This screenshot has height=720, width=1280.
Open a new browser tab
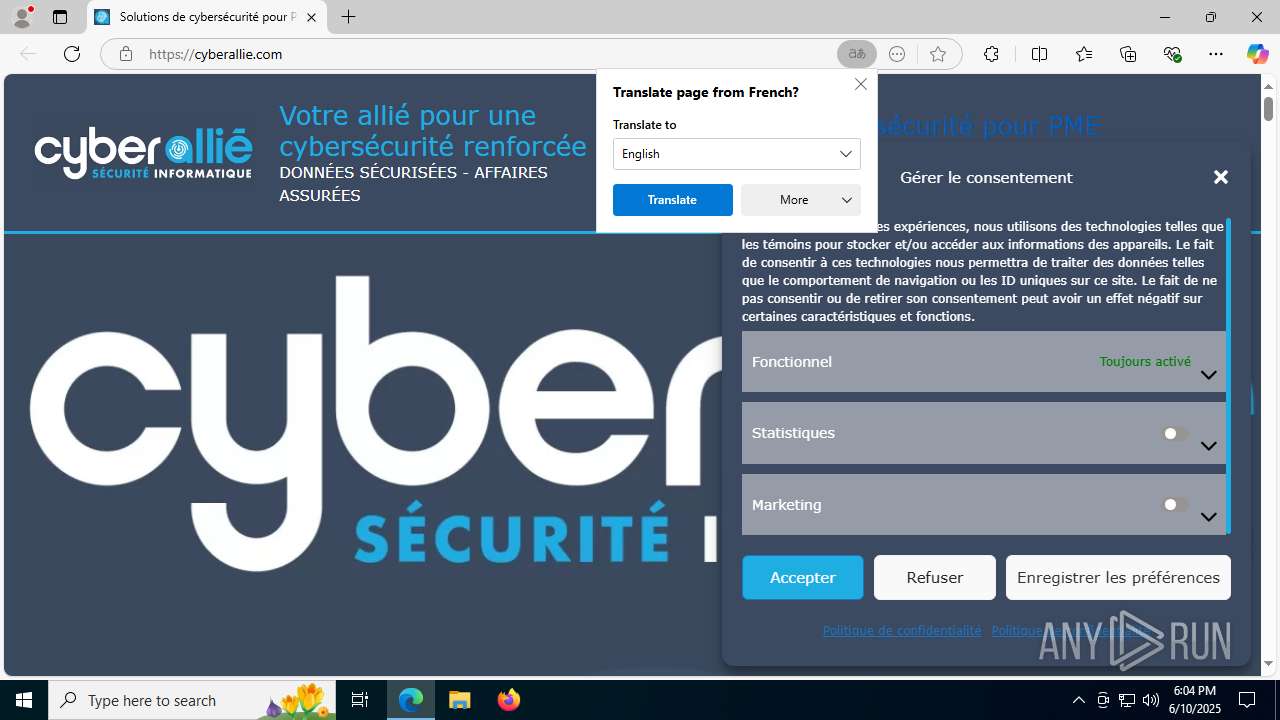coord(348,17)
